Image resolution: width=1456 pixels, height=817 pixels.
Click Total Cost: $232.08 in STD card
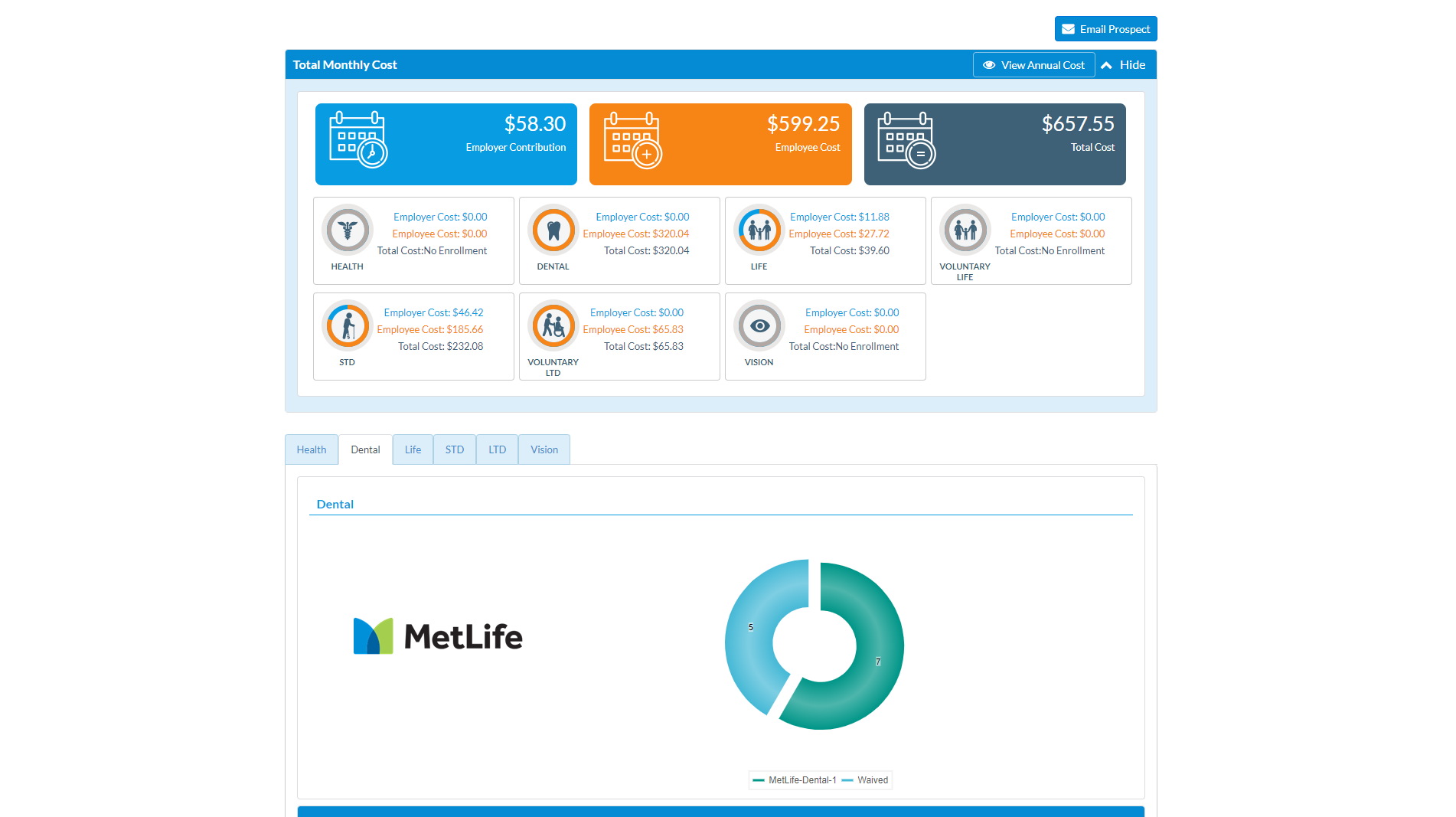click(440, 346)
